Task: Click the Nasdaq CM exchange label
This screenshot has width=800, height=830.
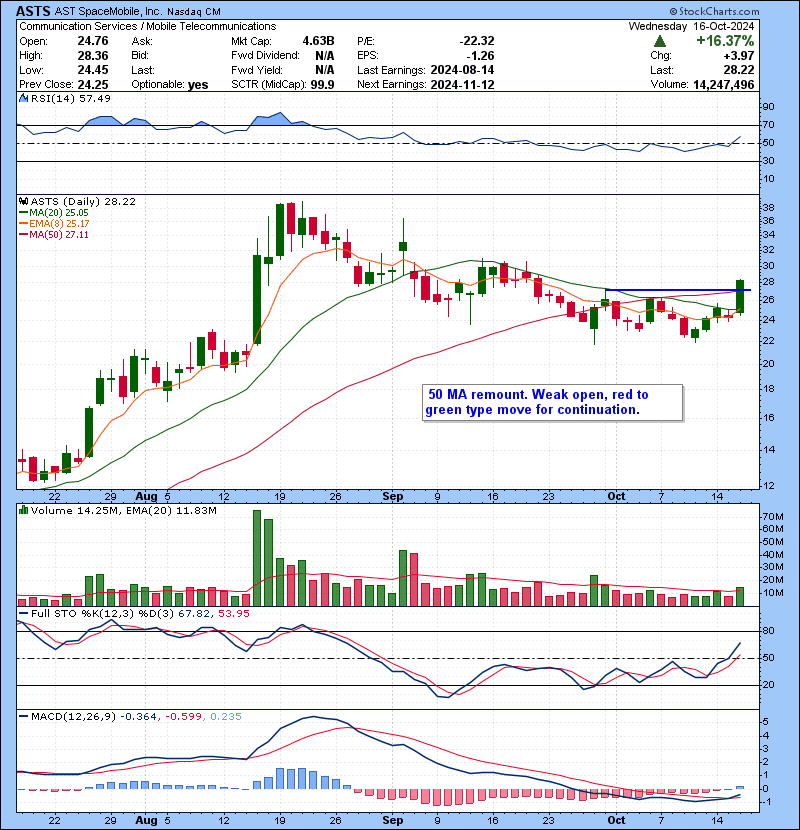Action: tap(194, 12)
